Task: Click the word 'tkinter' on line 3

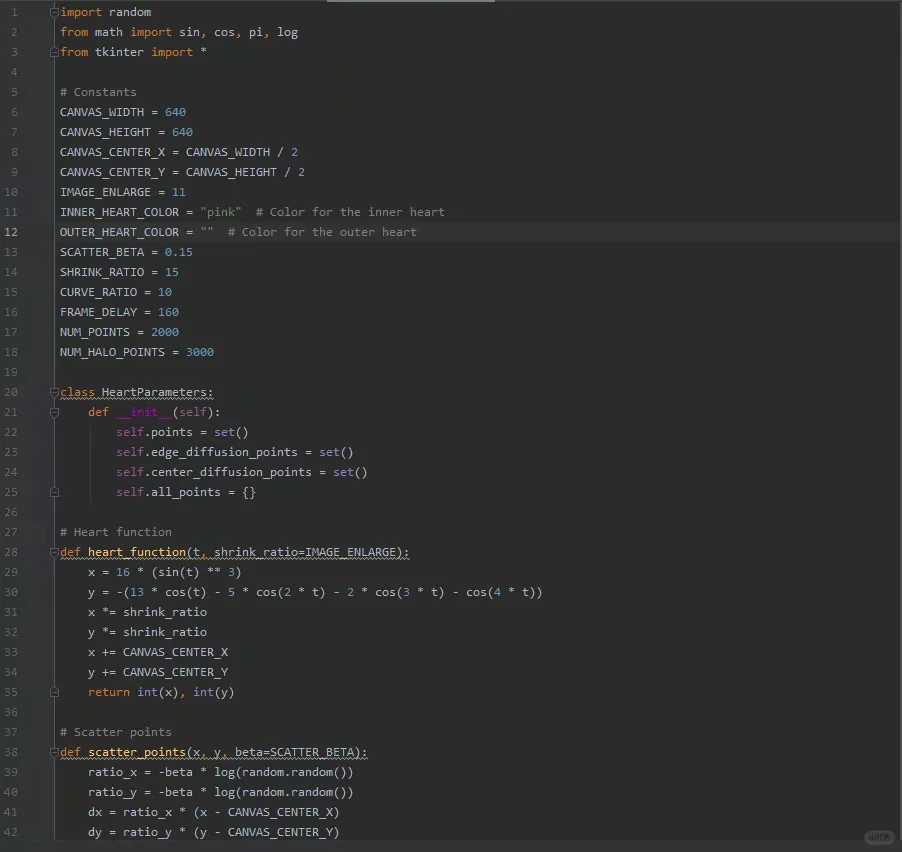Action: click(119, 52)
